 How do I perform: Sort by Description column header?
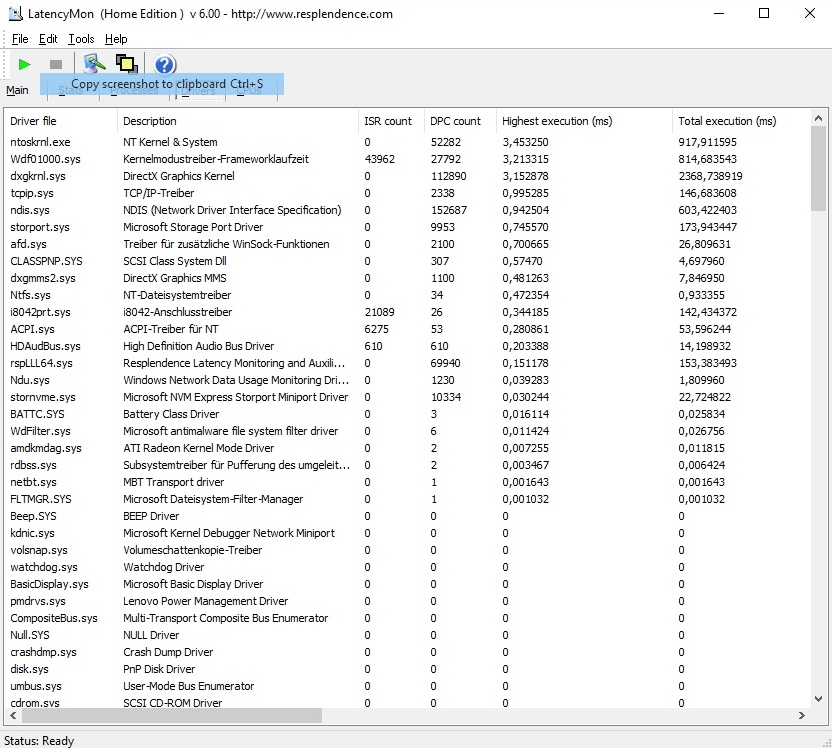237,121
